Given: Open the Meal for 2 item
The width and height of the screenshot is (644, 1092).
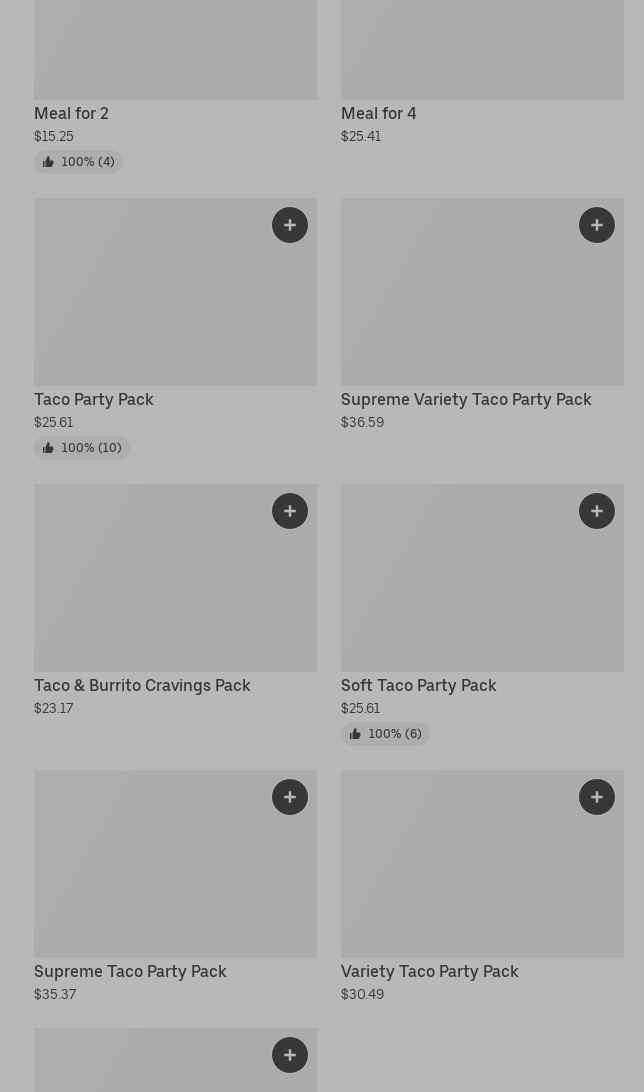Looking at the screenshot, I should (x=71, y=114).
